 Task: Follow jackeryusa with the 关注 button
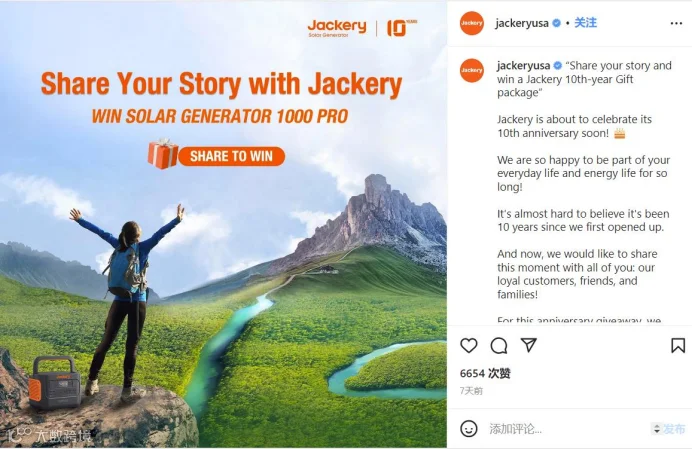click(x=585, y=22)
